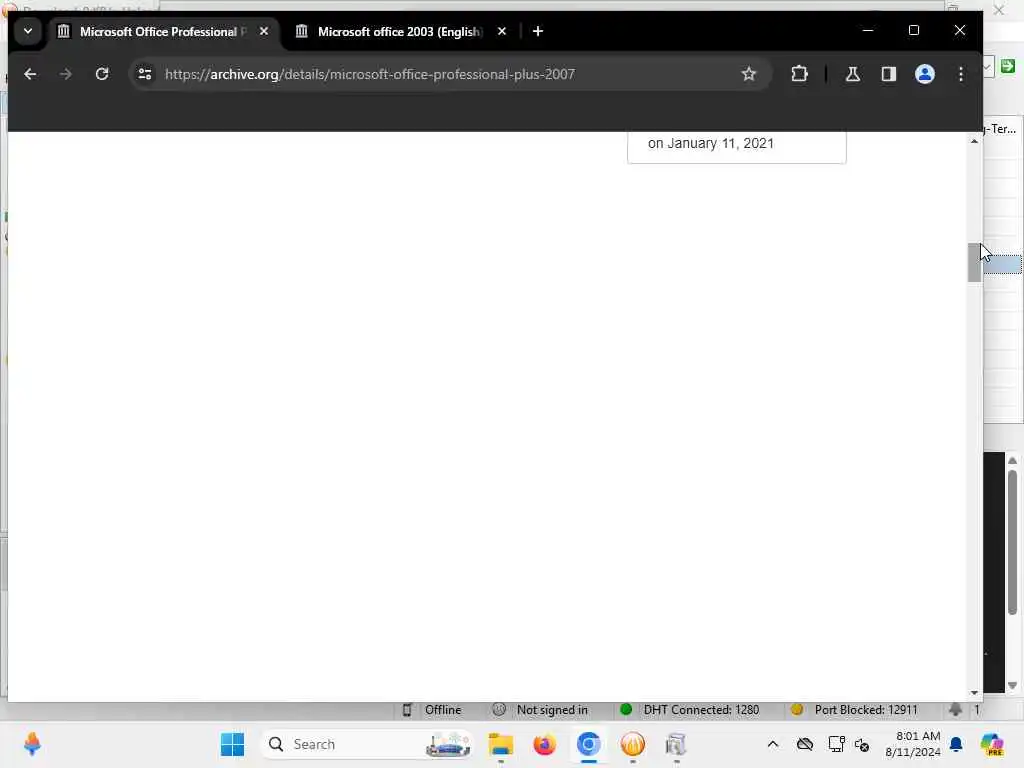Click the cloud sync tray icon

point(805,744)
